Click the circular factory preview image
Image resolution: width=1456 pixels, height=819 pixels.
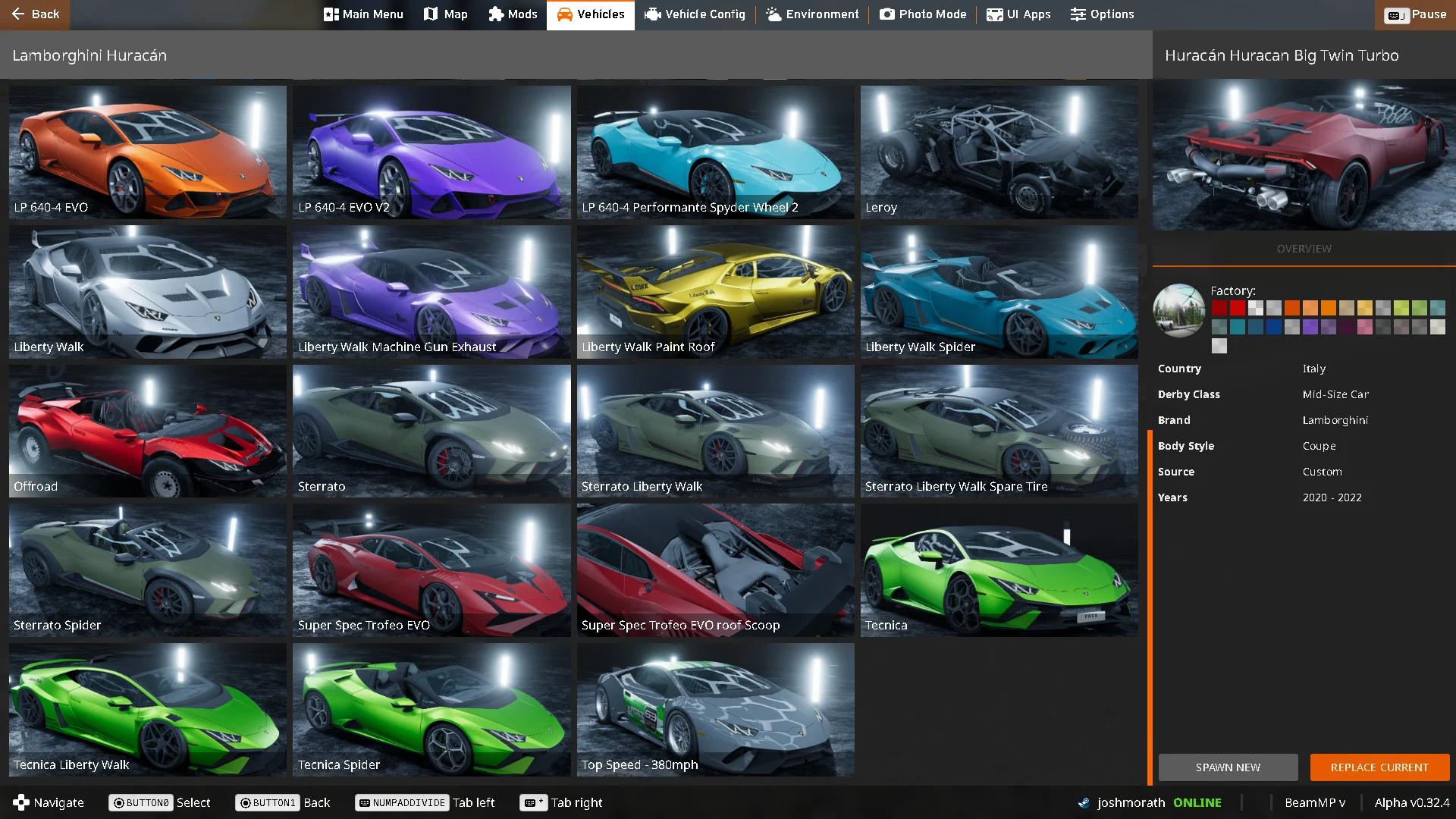pyautogui.click(x=1178, y=309)
